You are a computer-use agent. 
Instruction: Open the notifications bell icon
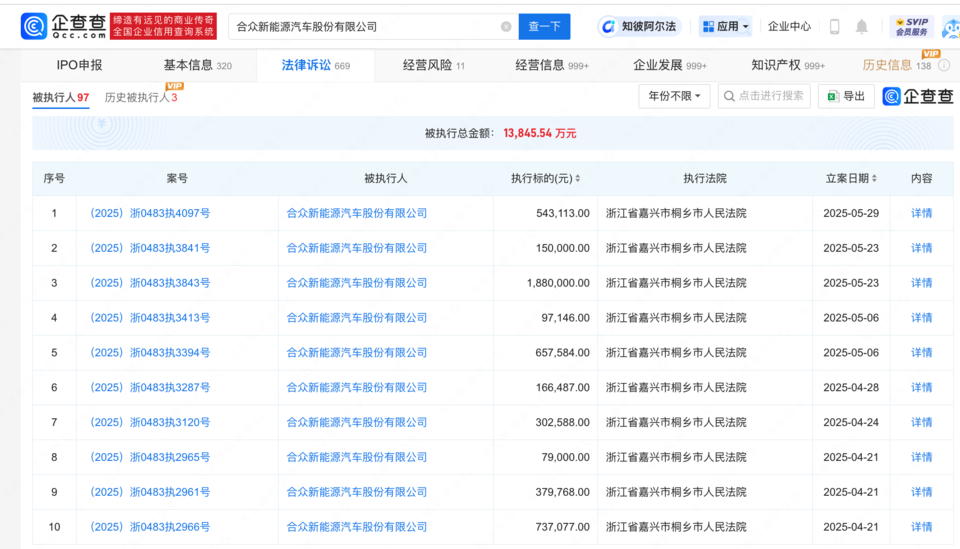(x=861, y=26)
